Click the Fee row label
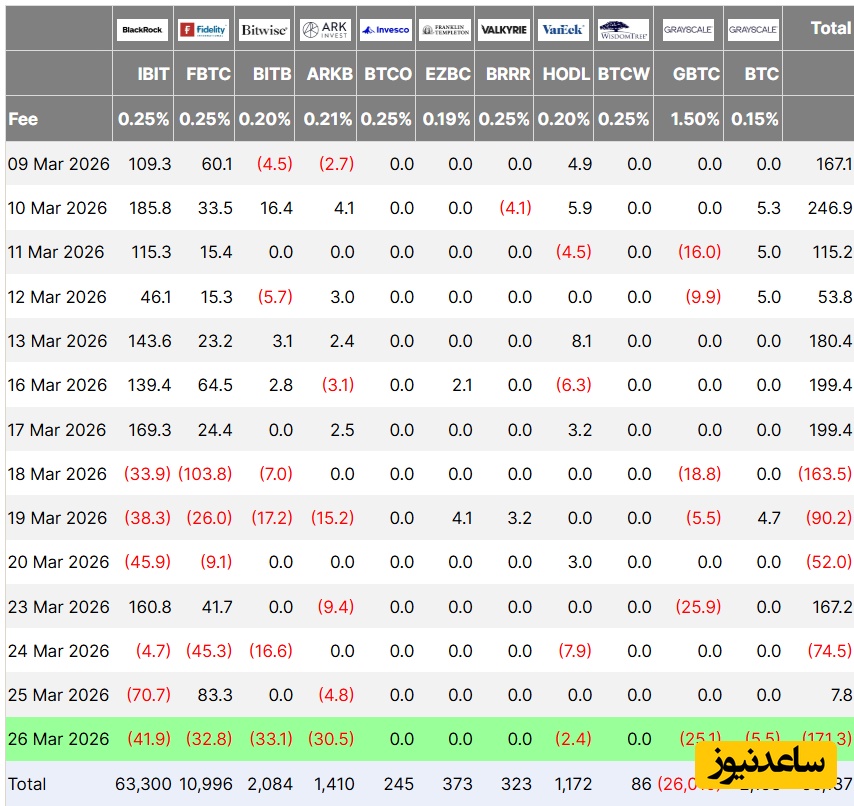This screenshot has height=806, width=854. [x=23, y=119]
